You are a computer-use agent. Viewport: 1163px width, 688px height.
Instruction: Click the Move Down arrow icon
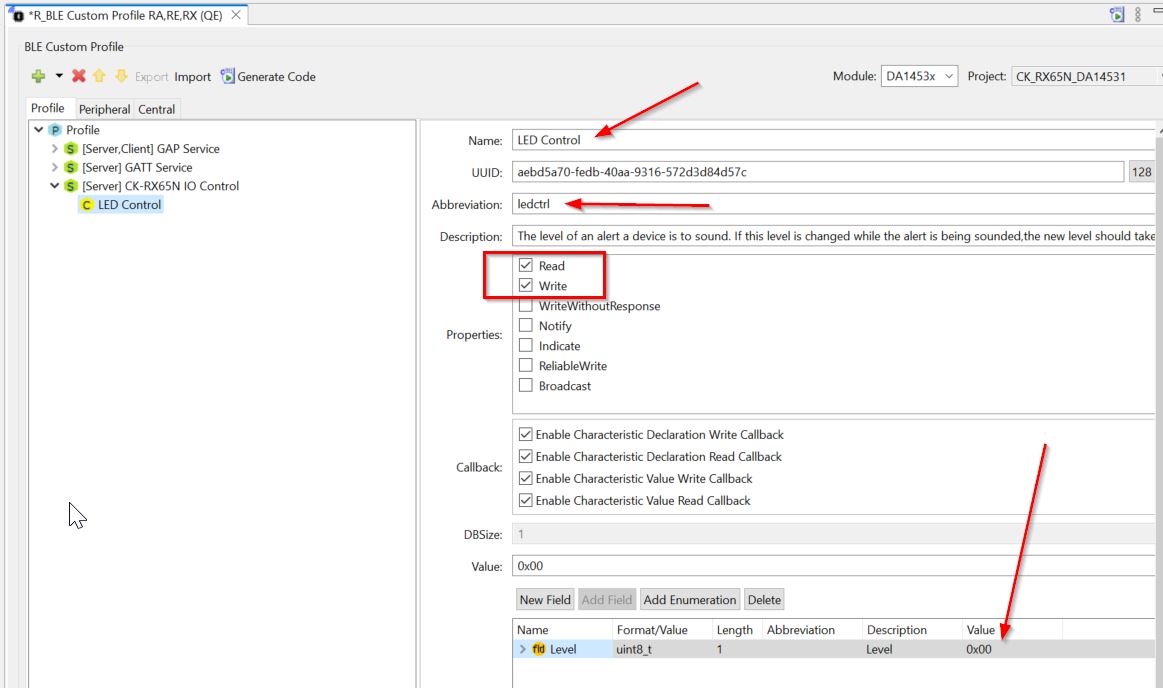click(x=121, y=76)
